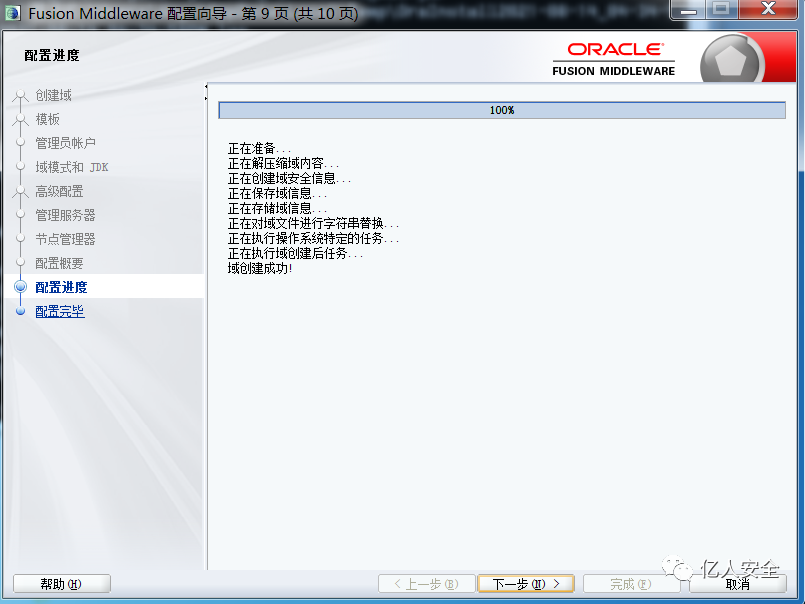Click the 完成(F) finish button
Screen dimensions: 805x604
click(631, 584)
